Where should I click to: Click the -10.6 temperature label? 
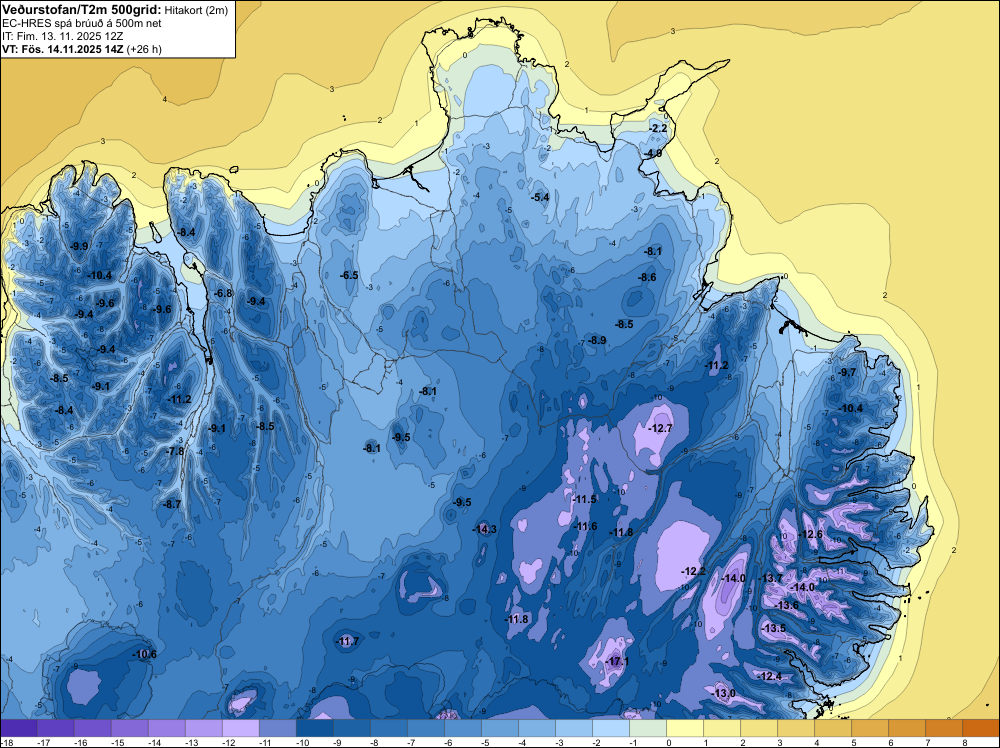click(145, 654)
